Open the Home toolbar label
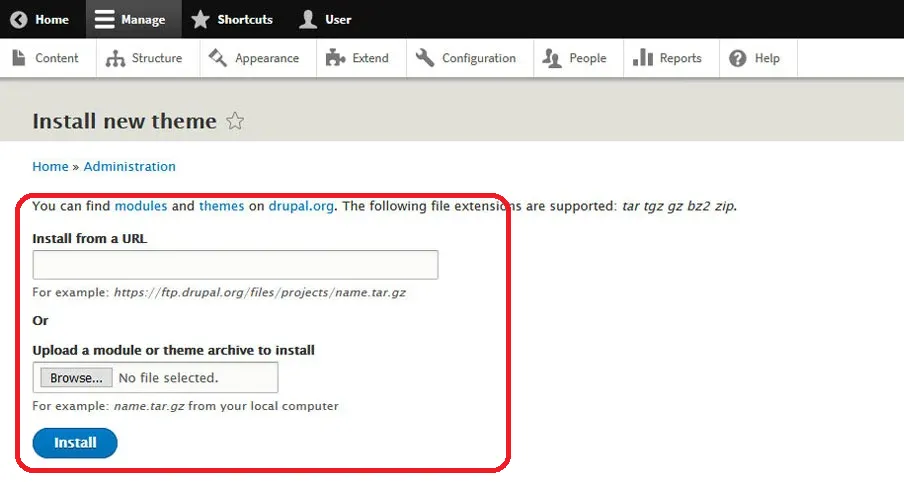Screen dimensions: 906x482 pyautogui.click(x=52, y=20)
